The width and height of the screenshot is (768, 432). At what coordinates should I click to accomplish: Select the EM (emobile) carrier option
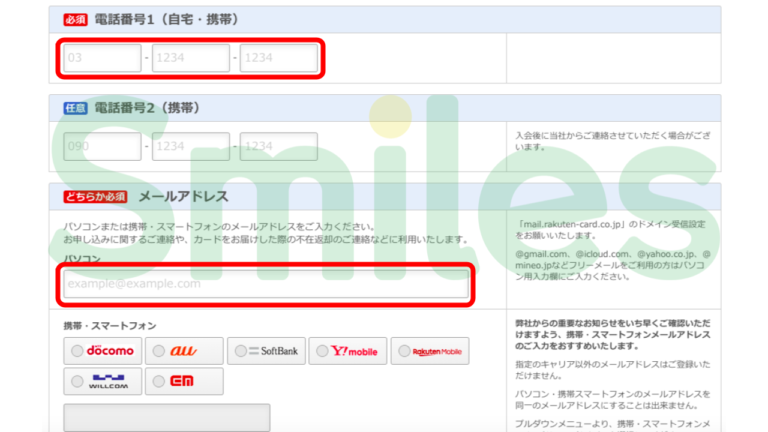coord(159,381)
